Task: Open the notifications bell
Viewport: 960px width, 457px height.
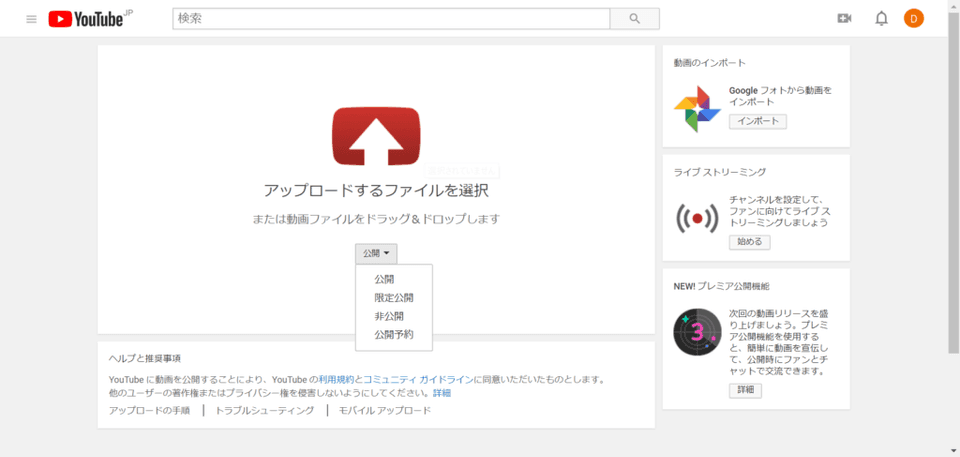Action: 881,19
